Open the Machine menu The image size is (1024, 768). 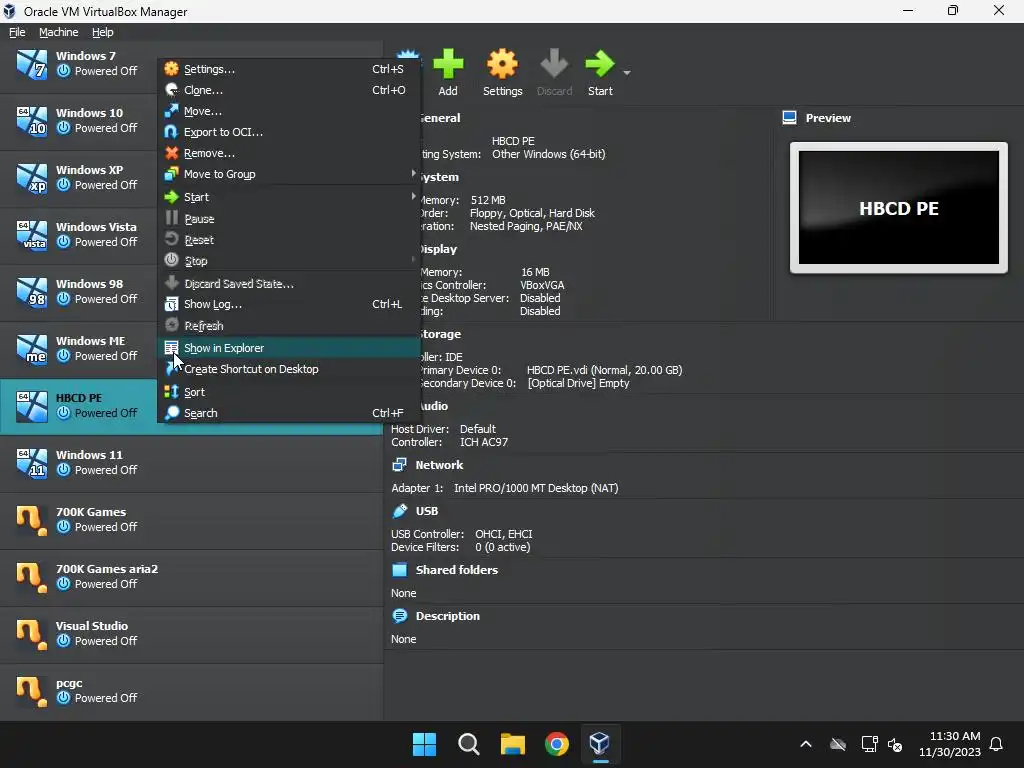click(x=58, y=32)
